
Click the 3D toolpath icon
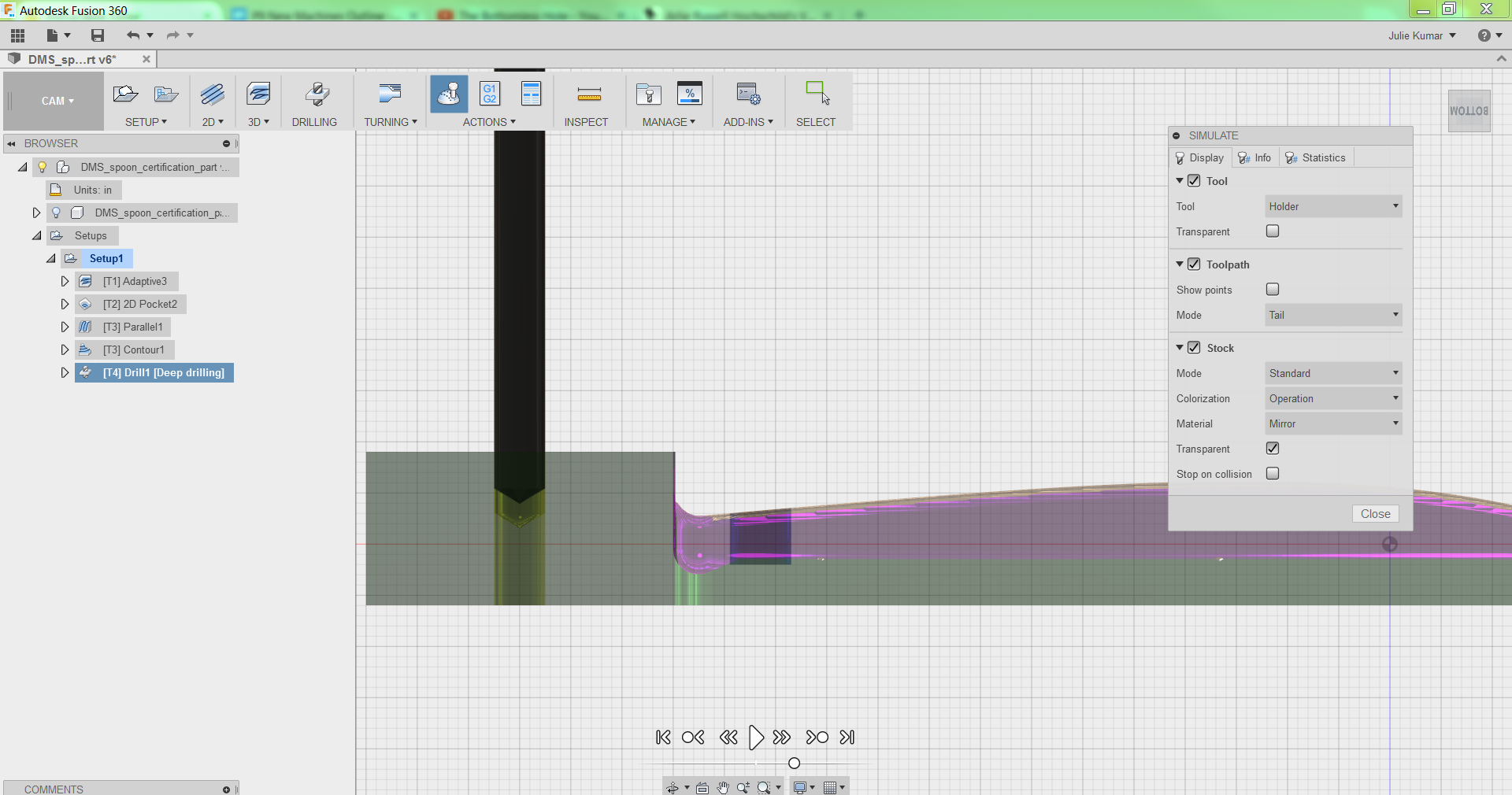[x=258, y=94]
